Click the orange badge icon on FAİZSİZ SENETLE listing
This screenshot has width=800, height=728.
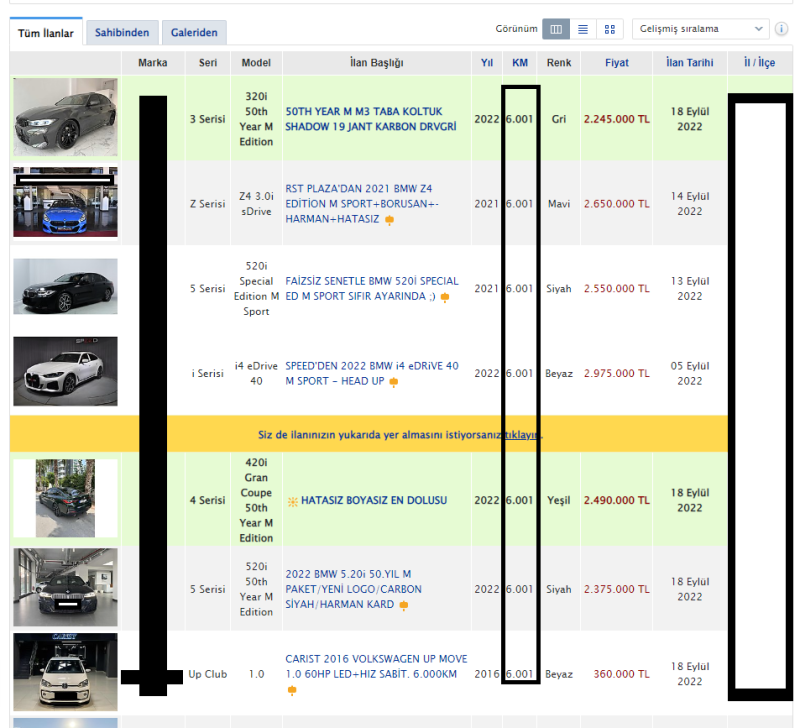coord(445,297)
